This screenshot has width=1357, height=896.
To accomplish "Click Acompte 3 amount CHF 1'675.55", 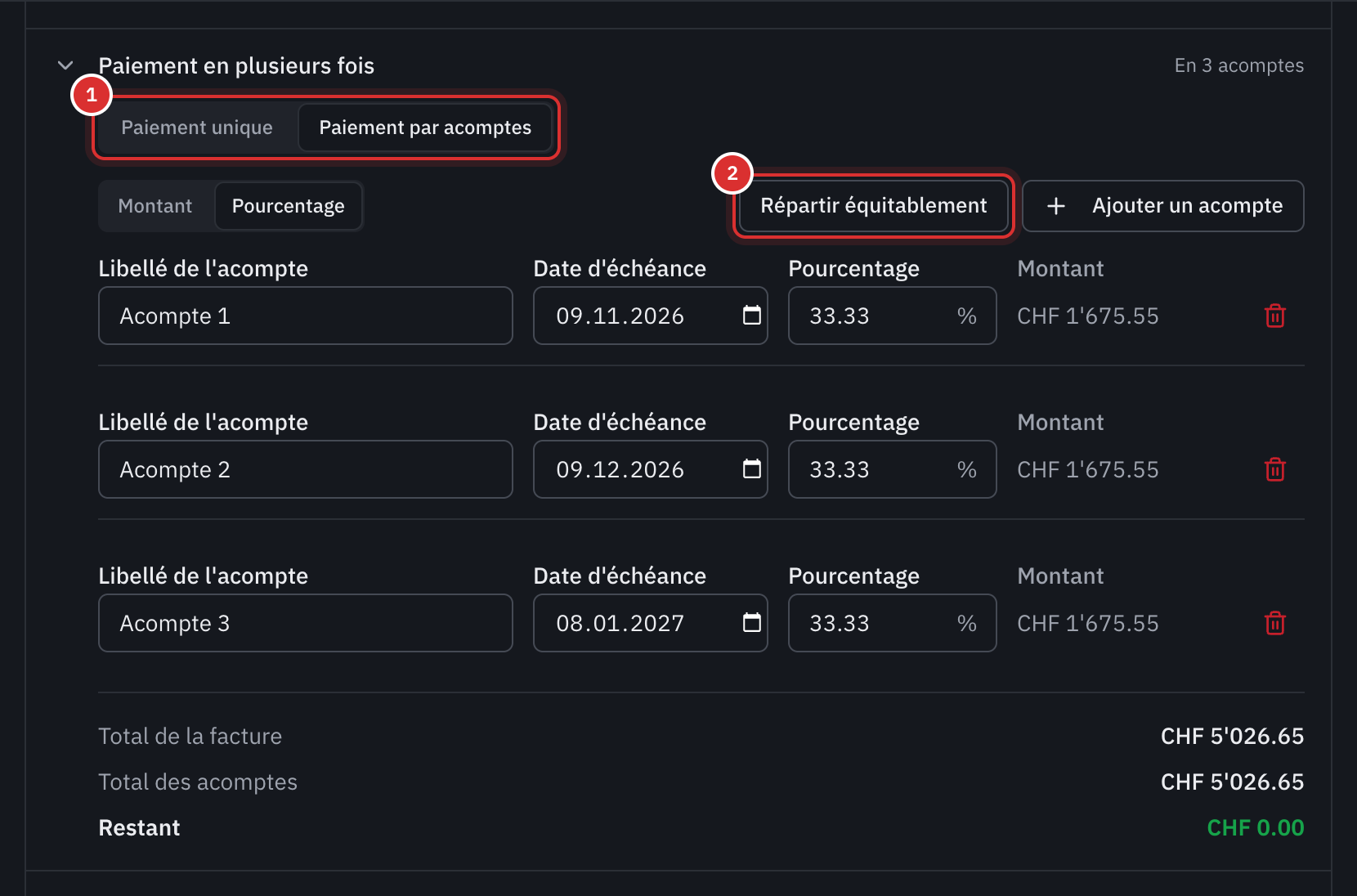I will [1088, 623].
